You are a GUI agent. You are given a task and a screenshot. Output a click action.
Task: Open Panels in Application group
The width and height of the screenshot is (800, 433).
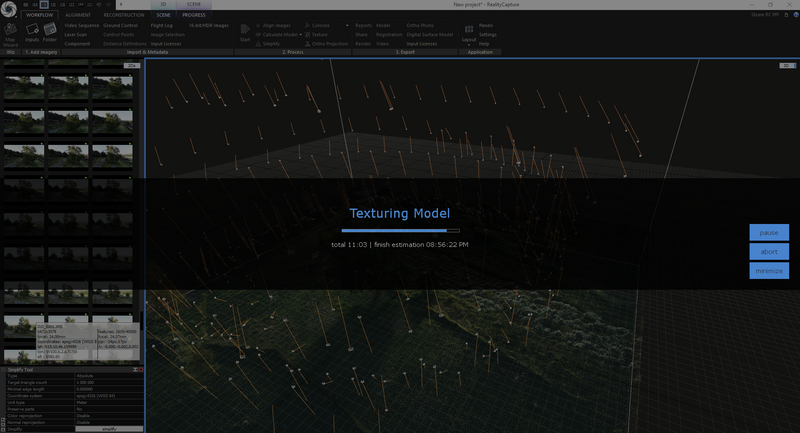(486, 26)
